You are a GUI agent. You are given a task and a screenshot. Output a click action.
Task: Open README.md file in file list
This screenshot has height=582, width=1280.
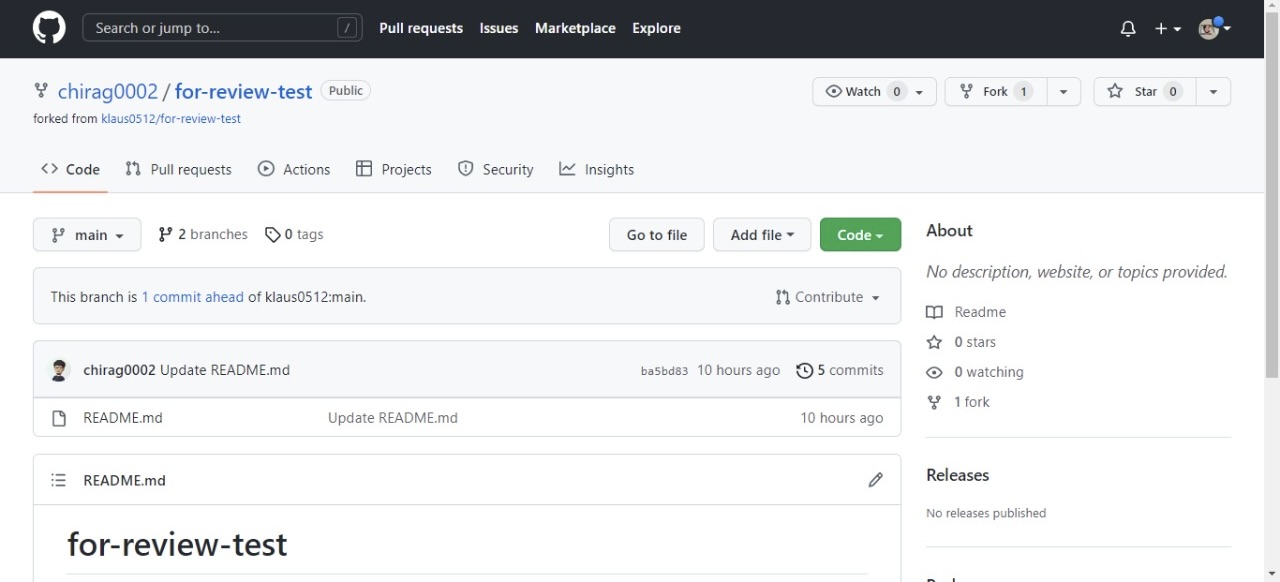123,418
